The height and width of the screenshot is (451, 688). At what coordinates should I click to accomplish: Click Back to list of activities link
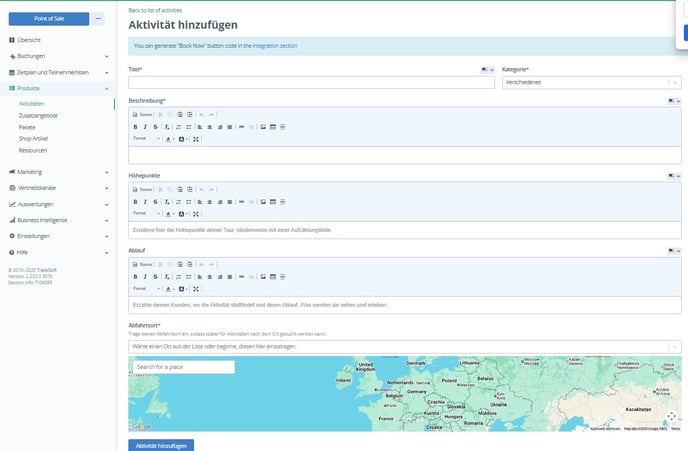(x=155, y=10)
